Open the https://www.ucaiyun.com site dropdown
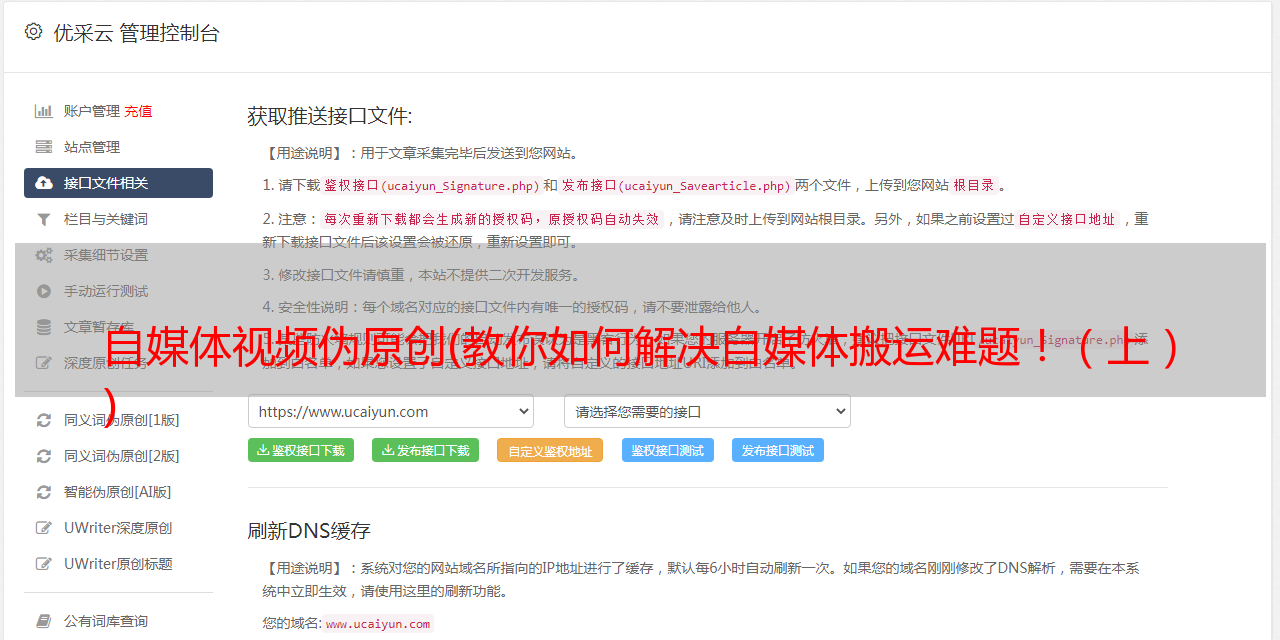1280x640 pixels. [391, 412]
